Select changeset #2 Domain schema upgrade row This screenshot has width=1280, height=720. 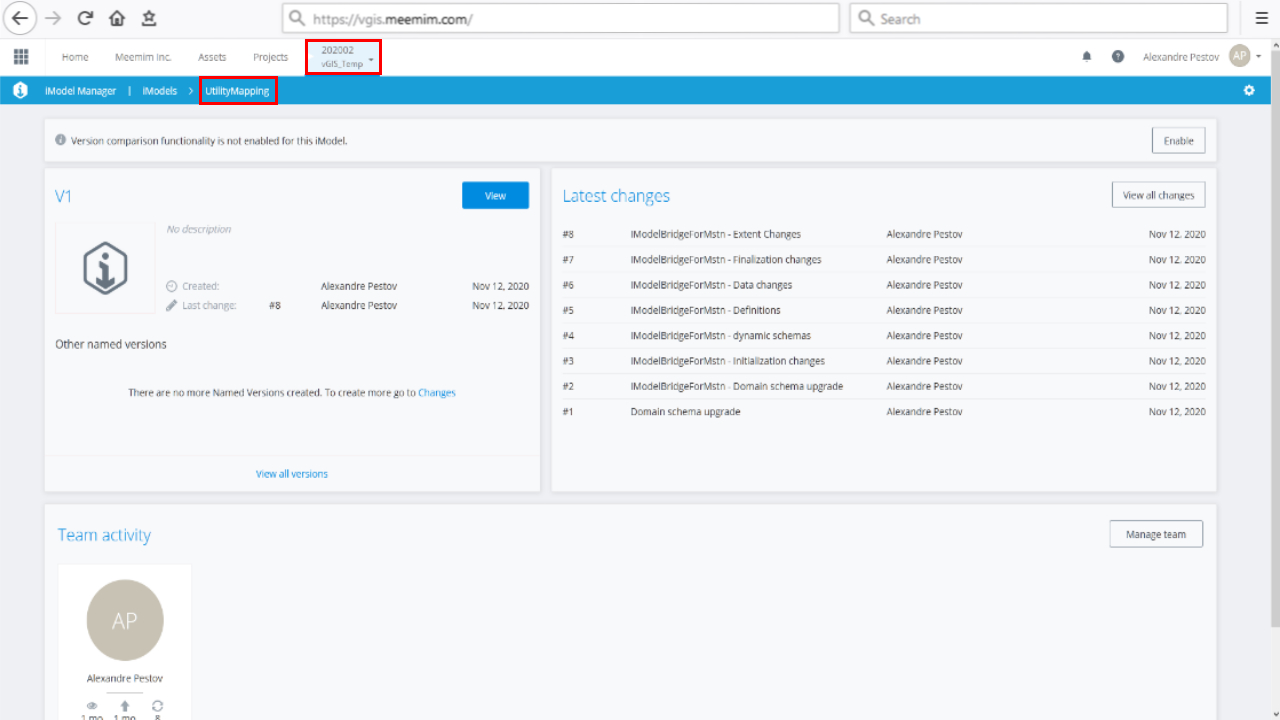click(884, 386)
